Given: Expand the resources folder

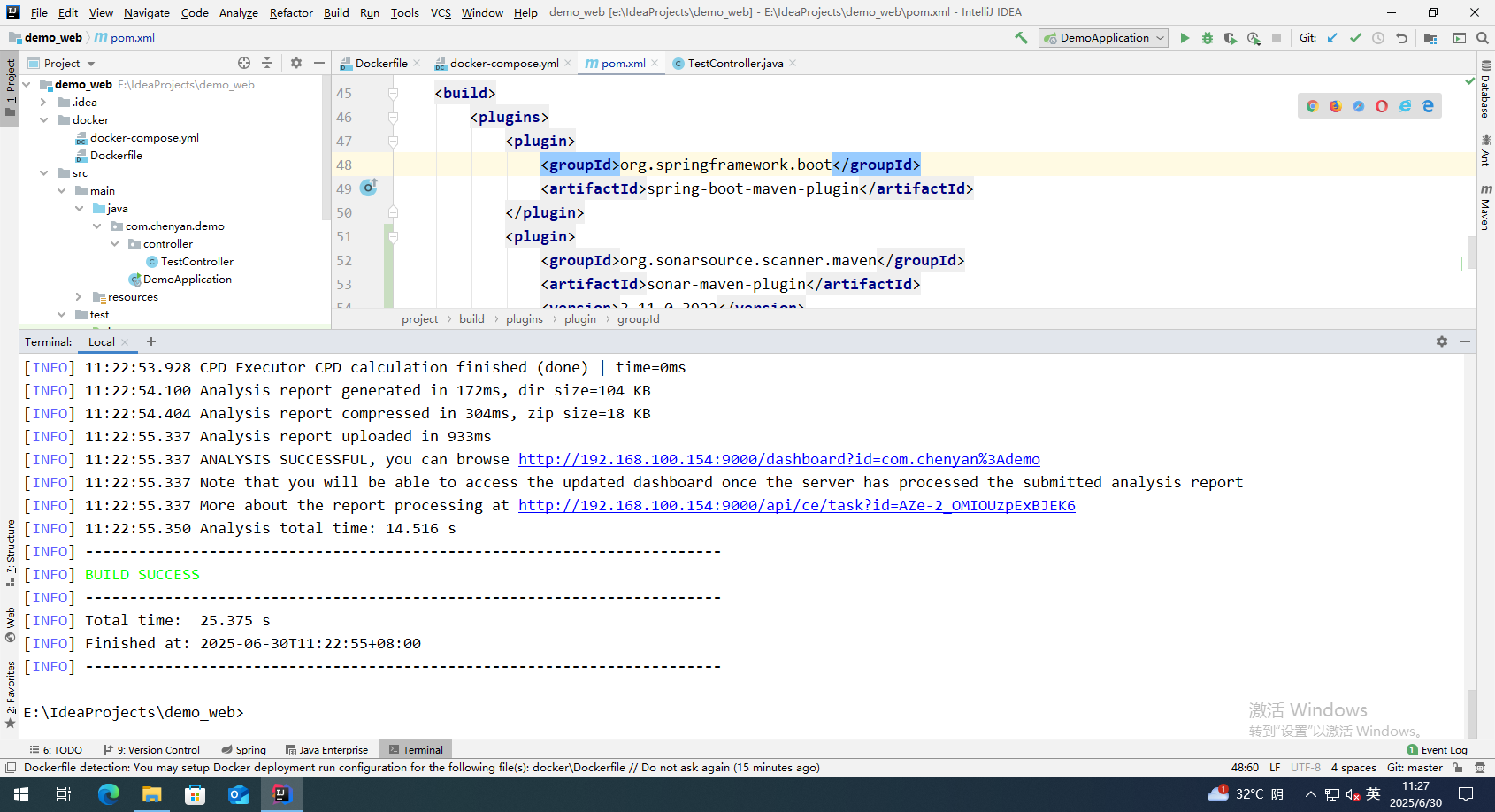Looking at the screenshot, I should 79,297.
